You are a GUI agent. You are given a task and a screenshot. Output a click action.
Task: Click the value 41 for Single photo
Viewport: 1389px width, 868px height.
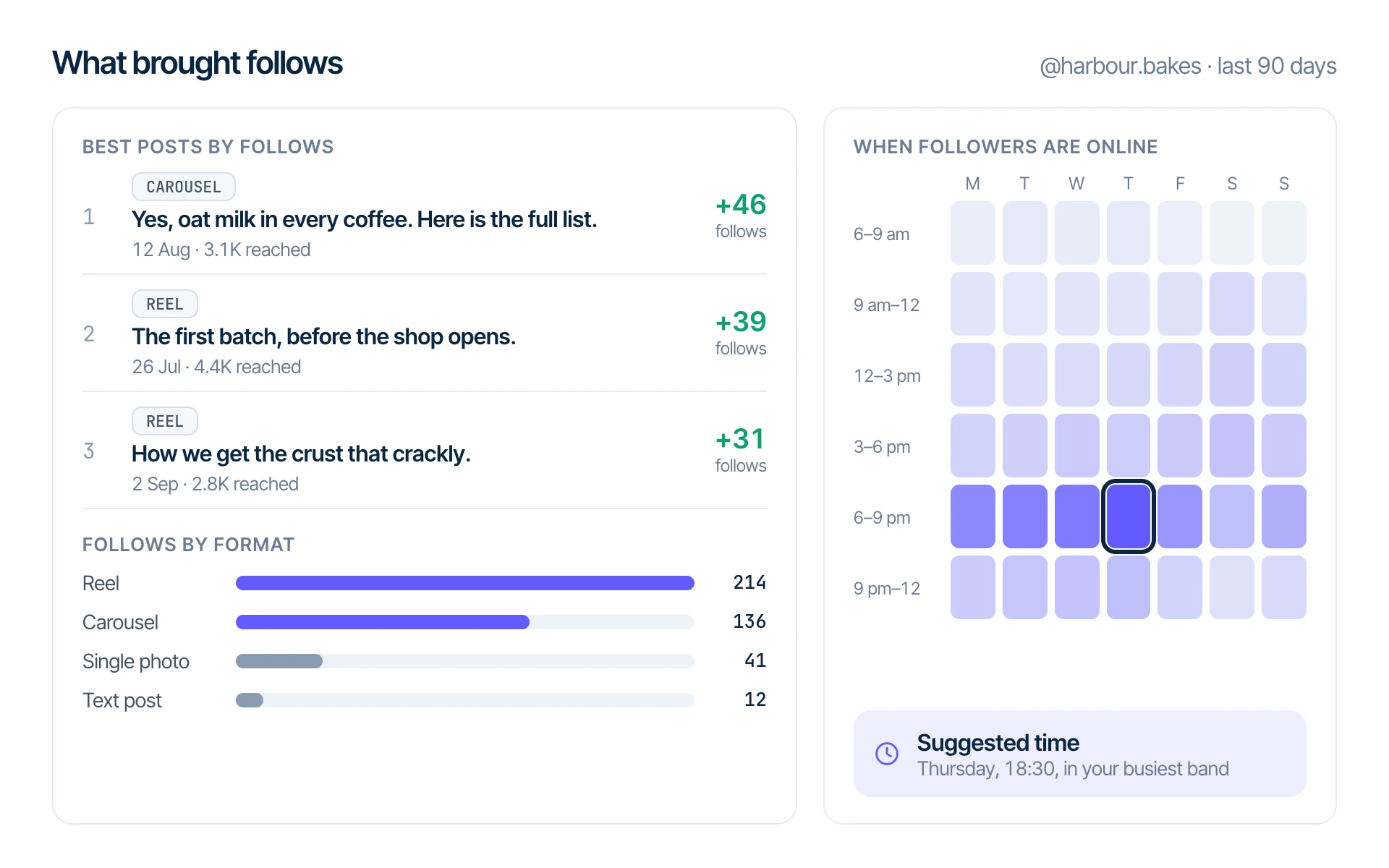click(755, 660)
